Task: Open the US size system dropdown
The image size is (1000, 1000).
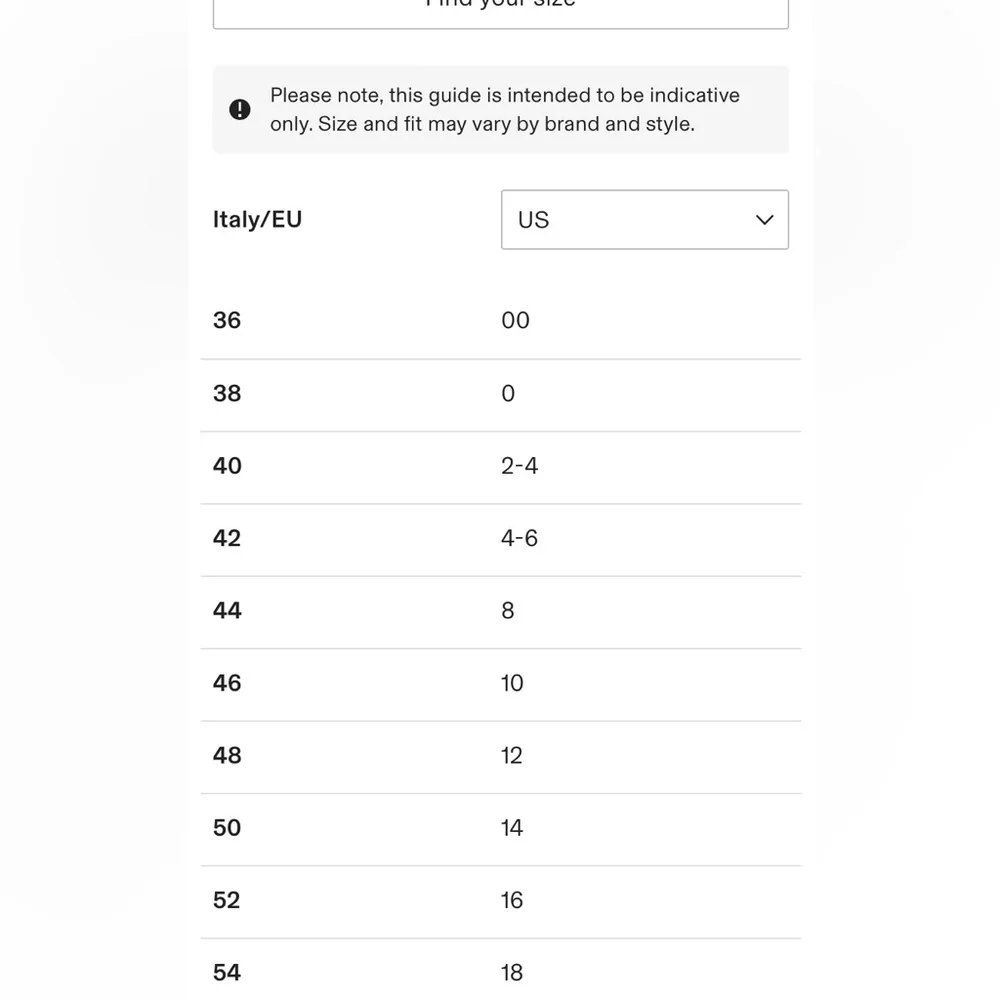Action: (645, 219)
